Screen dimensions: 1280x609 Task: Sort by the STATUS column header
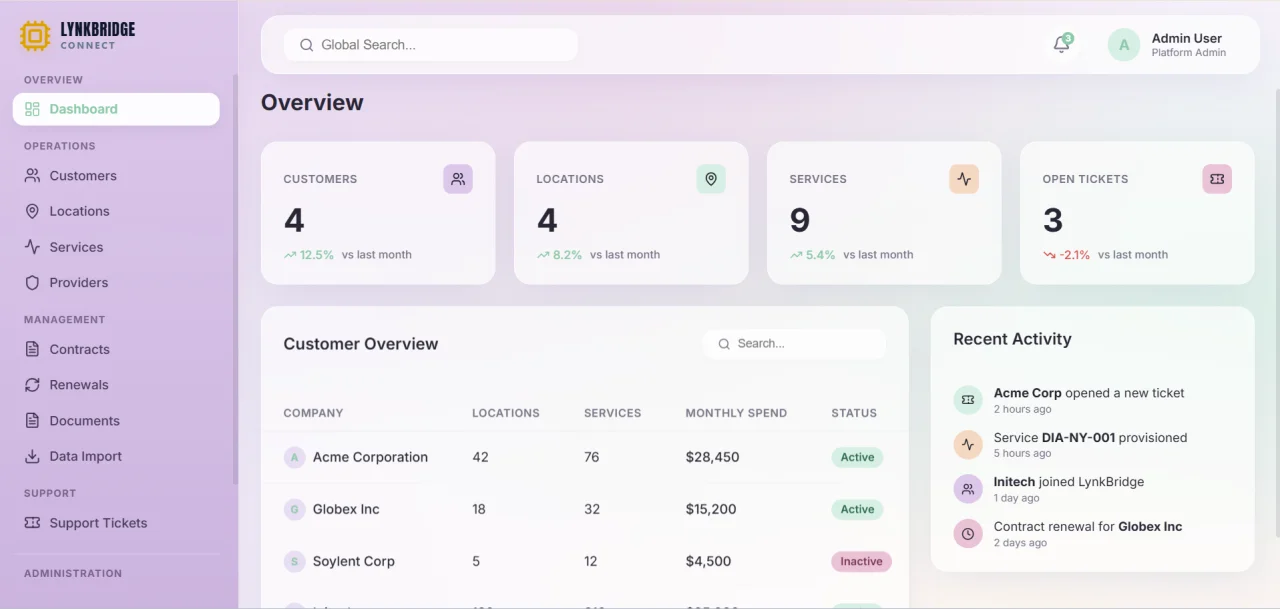click(854, 413)
